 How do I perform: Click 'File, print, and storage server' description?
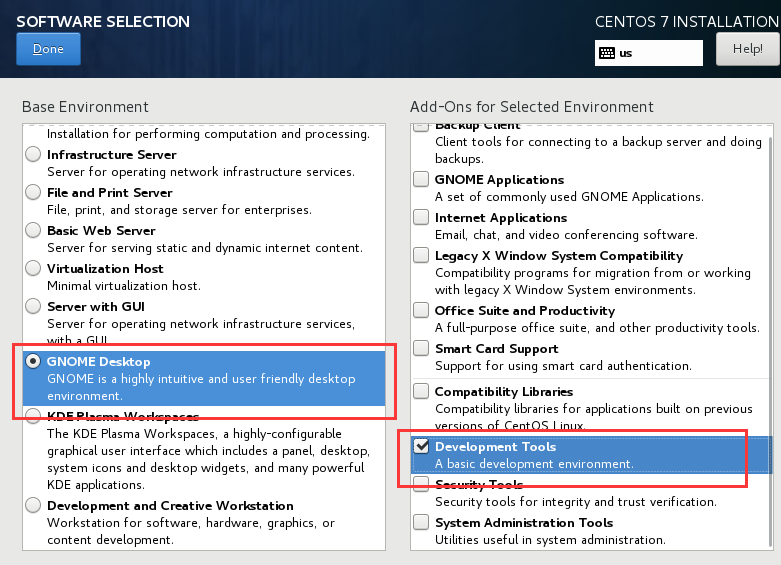point(179,210)
